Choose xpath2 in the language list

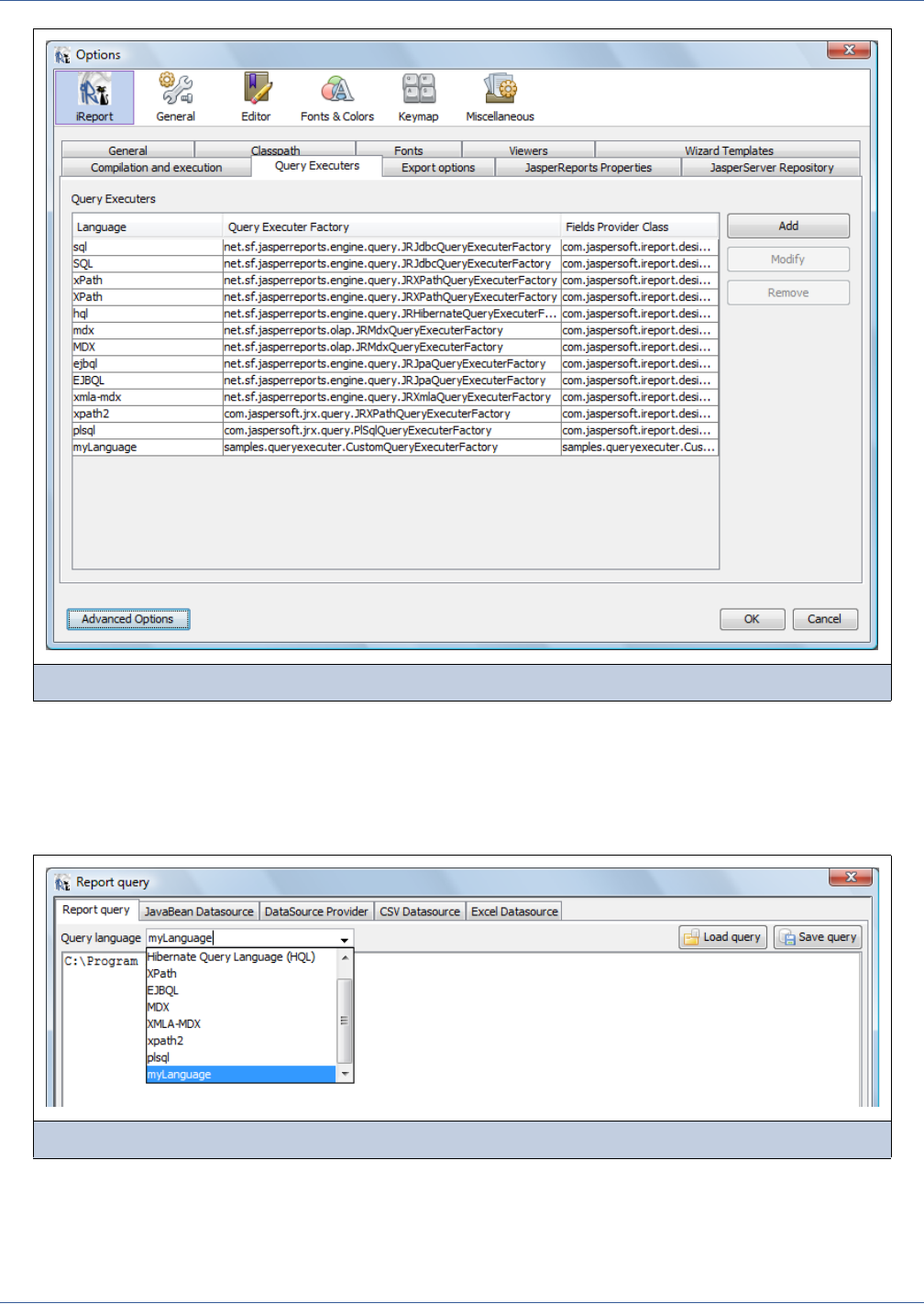[241, 1041]
